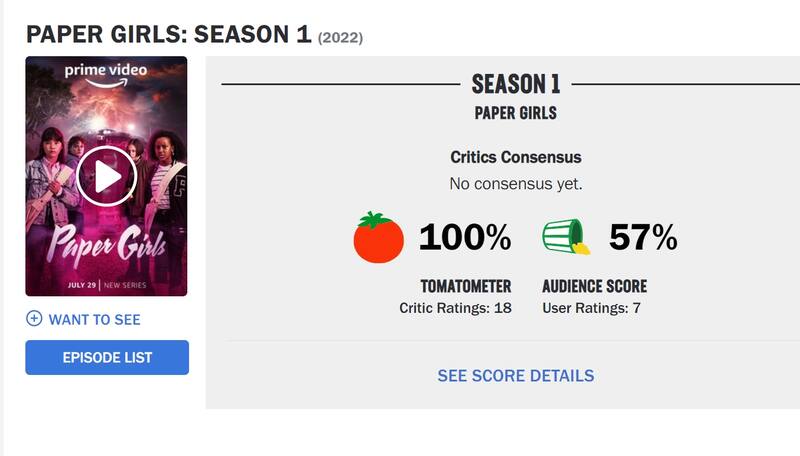Click User Ratings: 7 count
Screen dimensions: 800x456
click(x=591, y=308)
